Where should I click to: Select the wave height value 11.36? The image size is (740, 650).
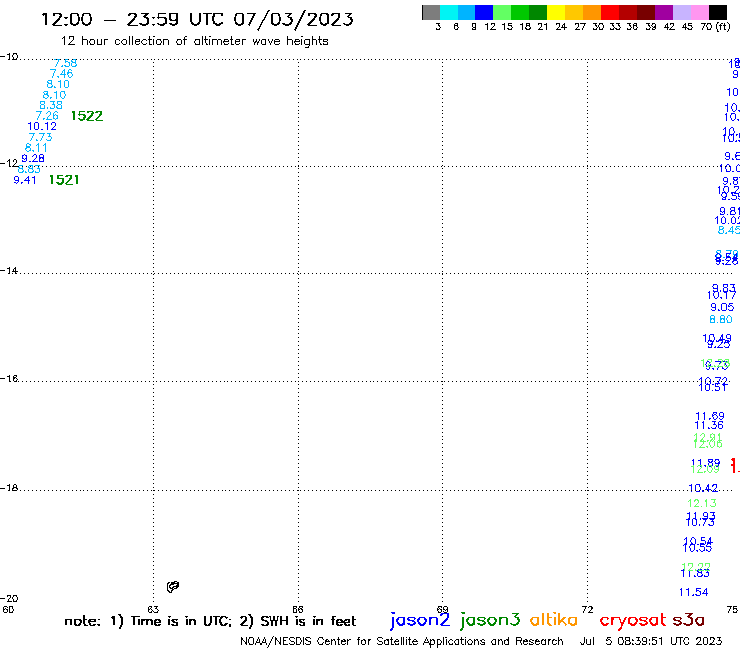click(709, 425)
